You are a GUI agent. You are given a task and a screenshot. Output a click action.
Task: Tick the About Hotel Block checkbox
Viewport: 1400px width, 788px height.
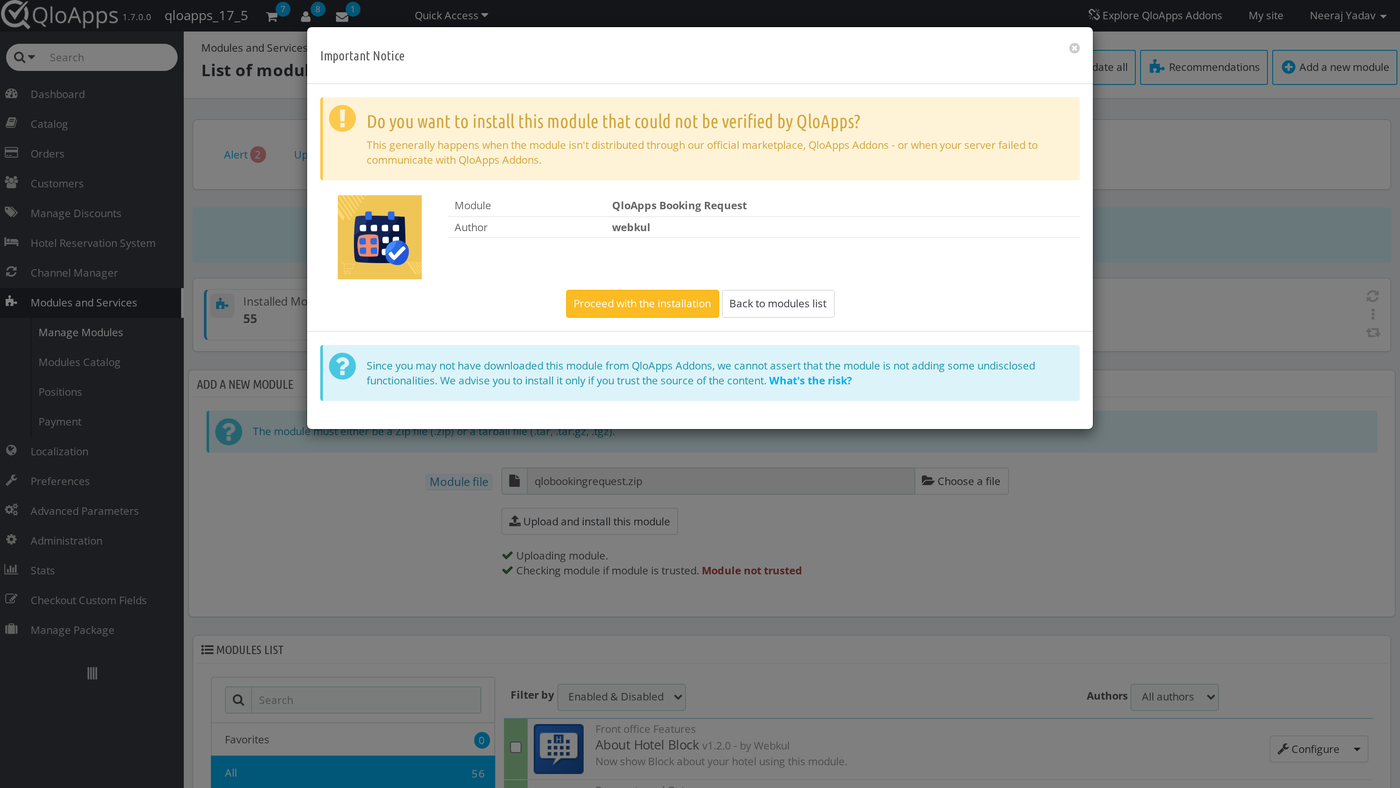[x=516, y=747]
